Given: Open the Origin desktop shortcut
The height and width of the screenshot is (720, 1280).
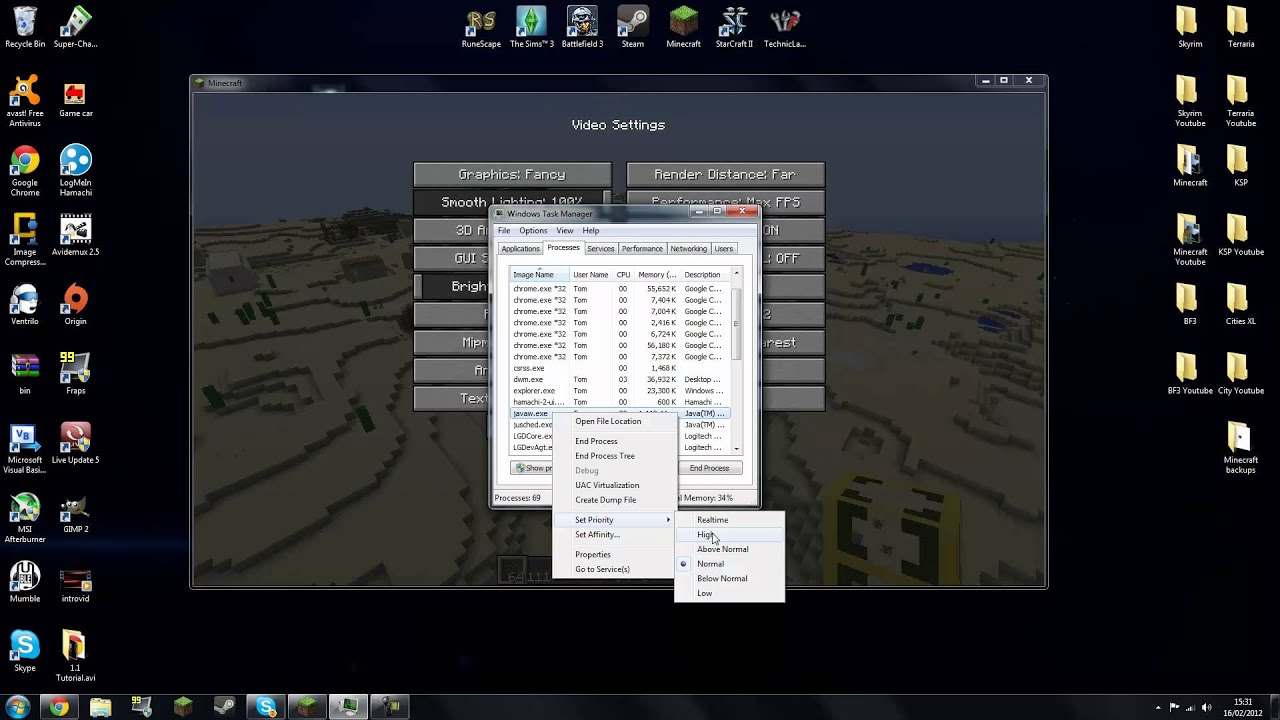Looking at the screenshot, I should pos(75,305).
